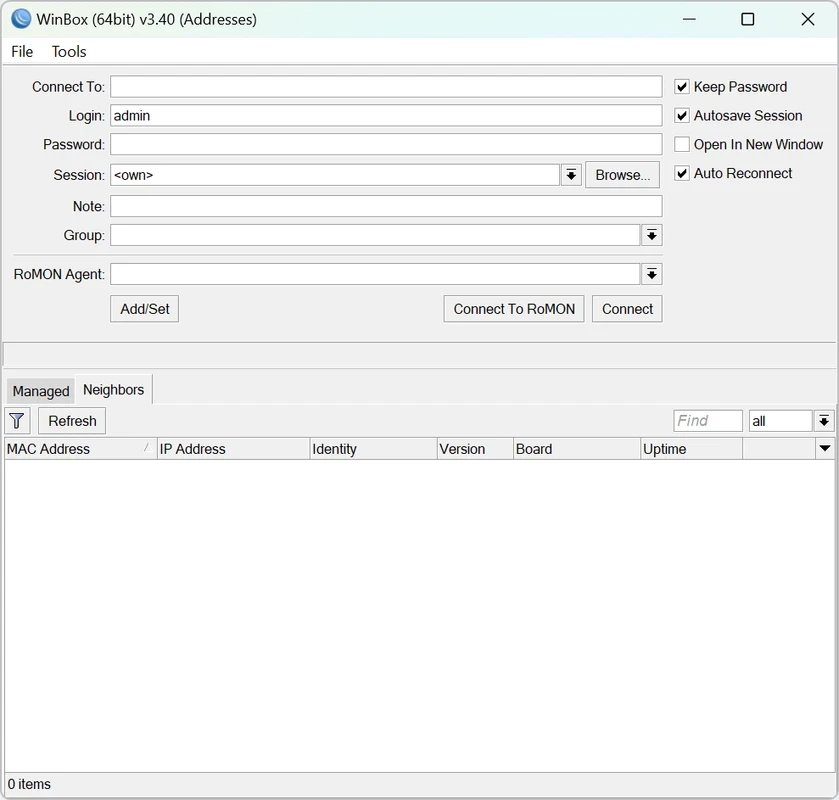The width and height of the screenshot is (839, 800).
Task: Uncheck Keep Password option
Action: (682, 87)
